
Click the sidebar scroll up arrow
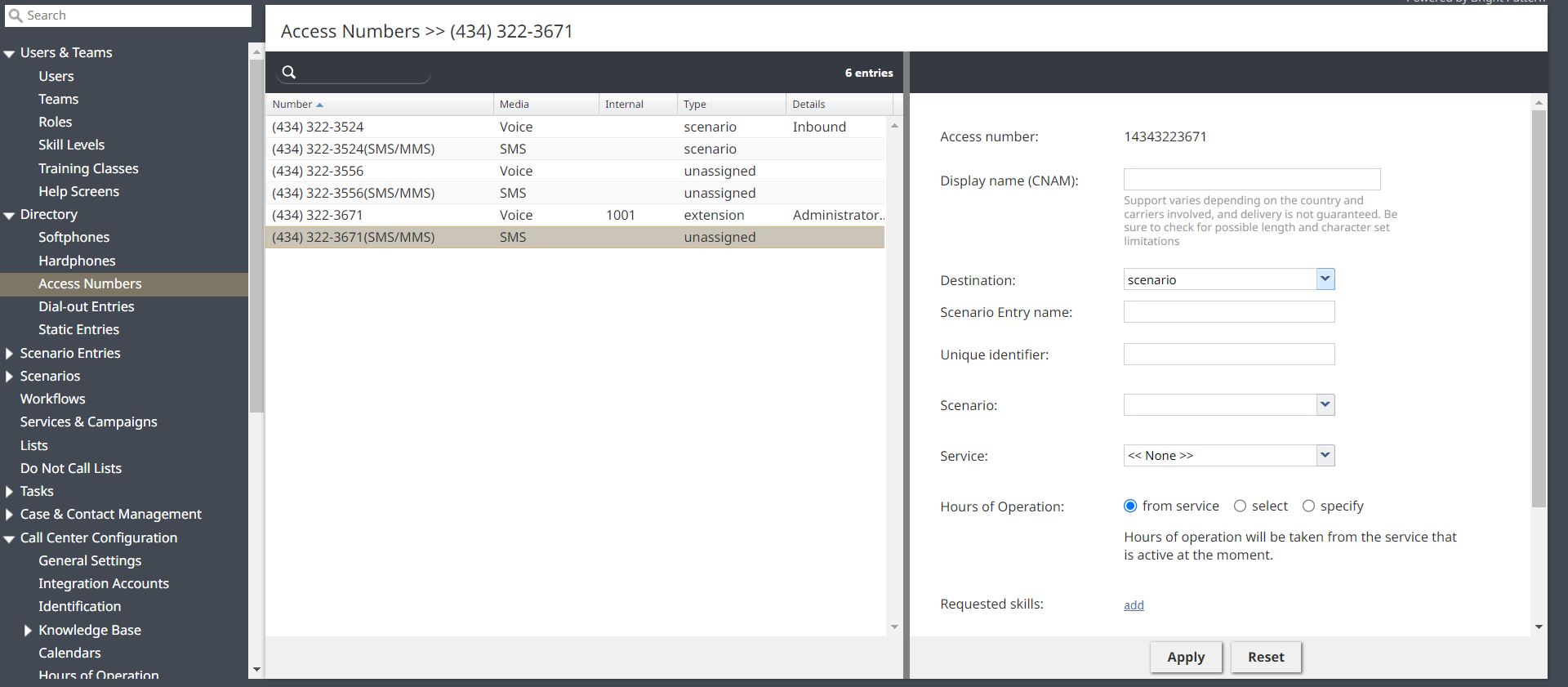click(x=256, y=51)
